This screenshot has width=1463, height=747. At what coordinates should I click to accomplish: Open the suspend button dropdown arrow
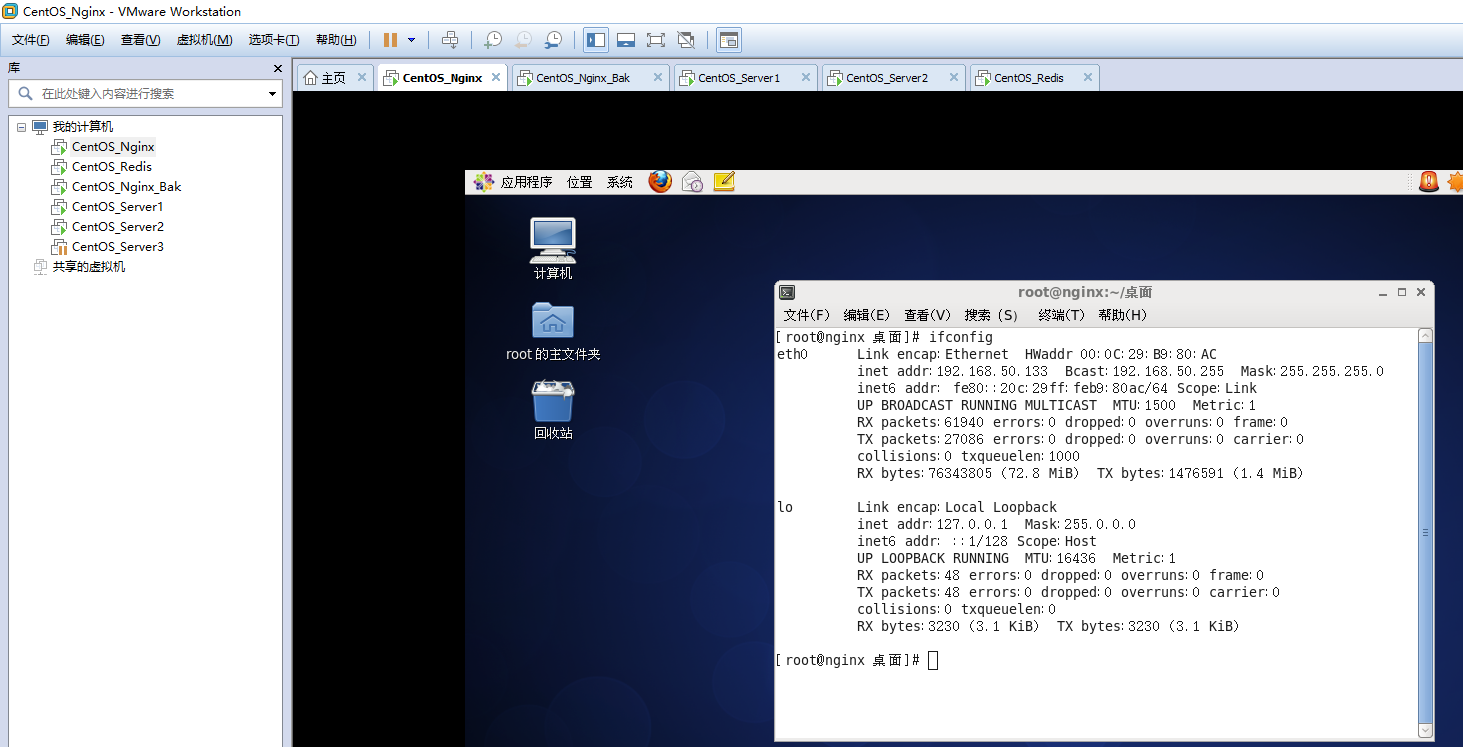coord(411,39)
